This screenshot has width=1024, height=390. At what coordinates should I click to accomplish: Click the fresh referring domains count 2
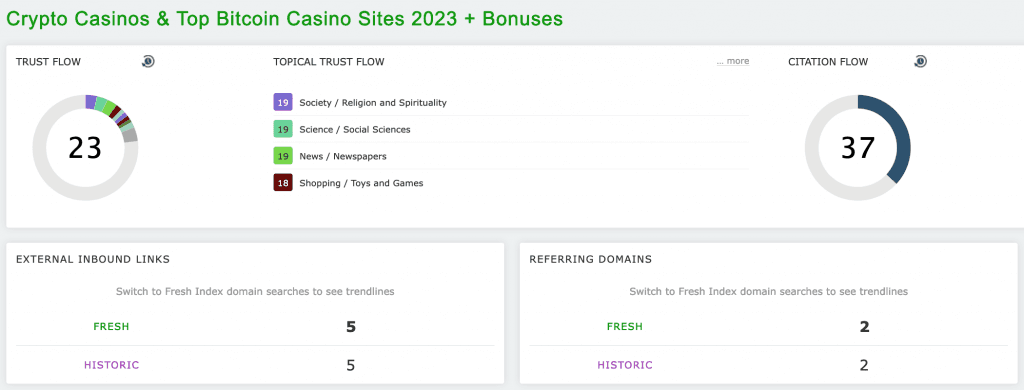[x=864, y=326]
